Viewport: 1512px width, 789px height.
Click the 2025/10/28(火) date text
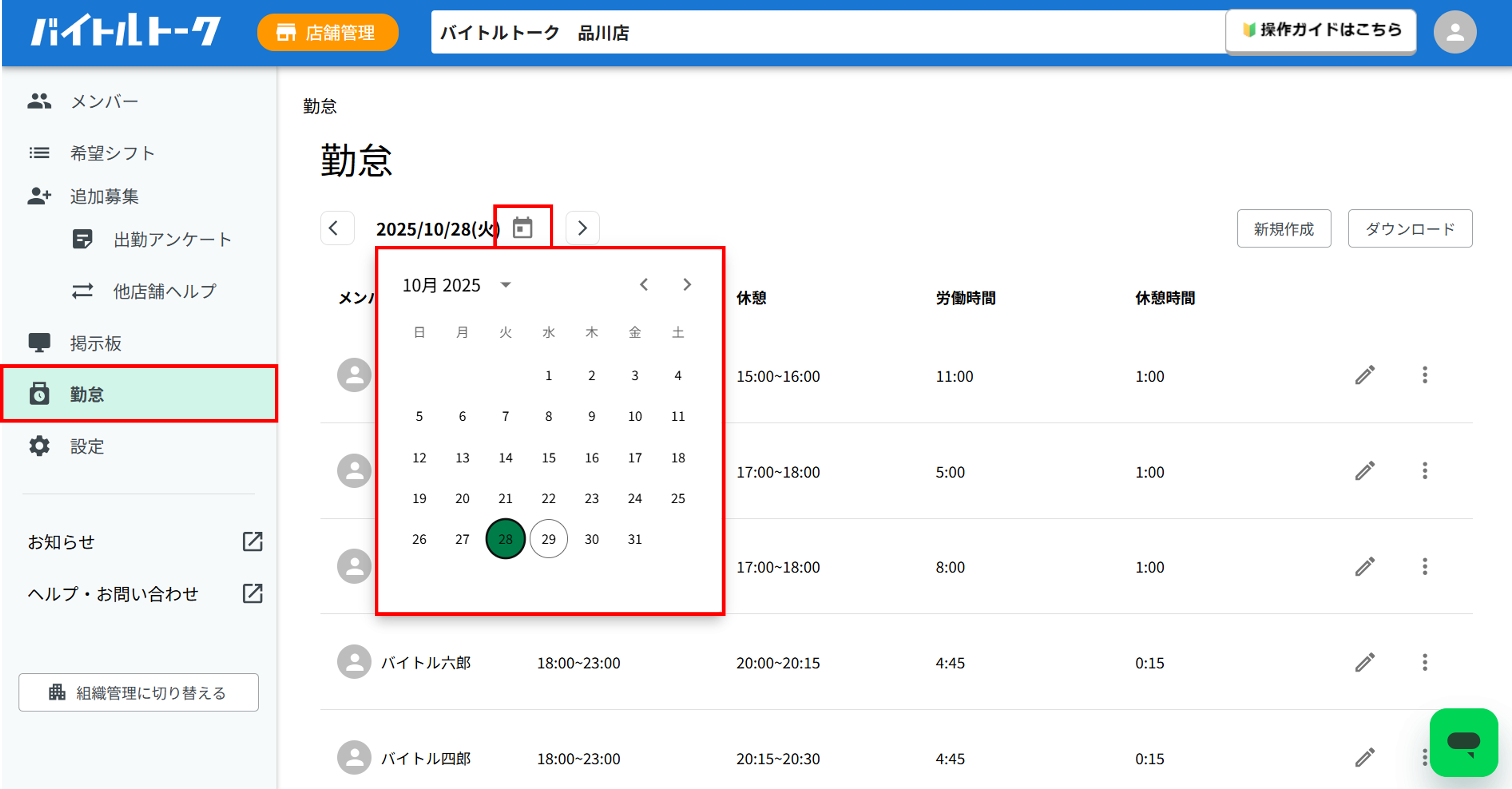(438, 229)
